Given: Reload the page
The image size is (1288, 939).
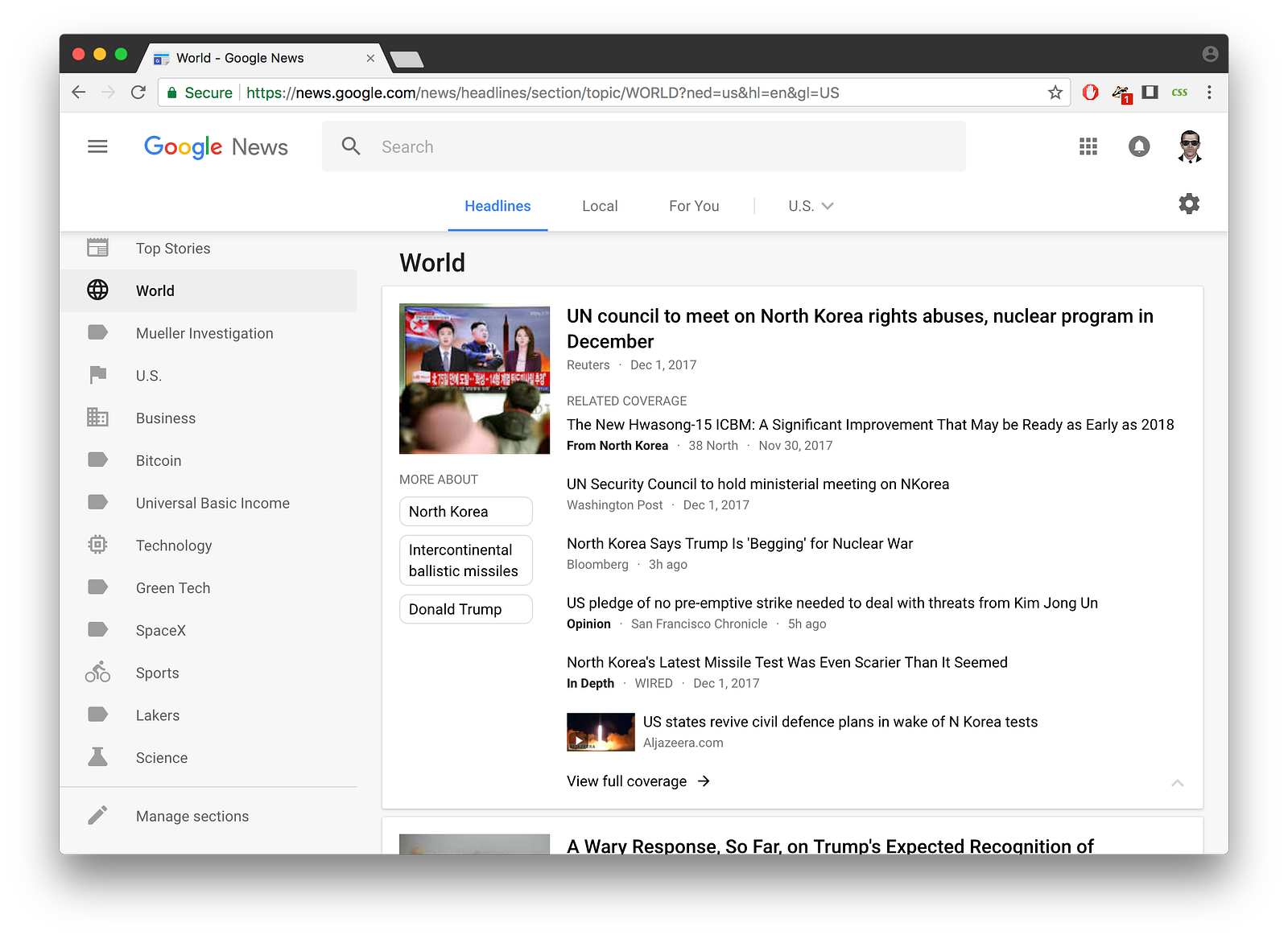Looking at the screenshot, I should coord(138,93).
